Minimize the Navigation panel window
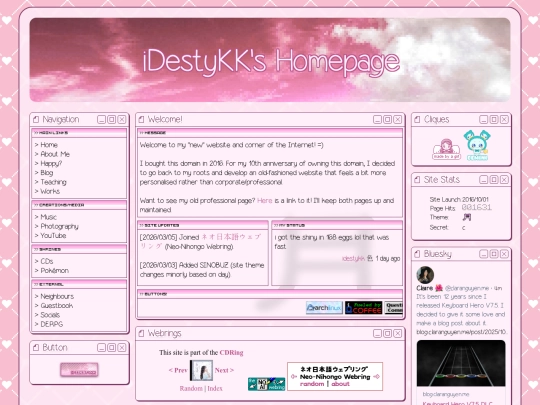This screenshot has height=405, width=540. (101, 120)
